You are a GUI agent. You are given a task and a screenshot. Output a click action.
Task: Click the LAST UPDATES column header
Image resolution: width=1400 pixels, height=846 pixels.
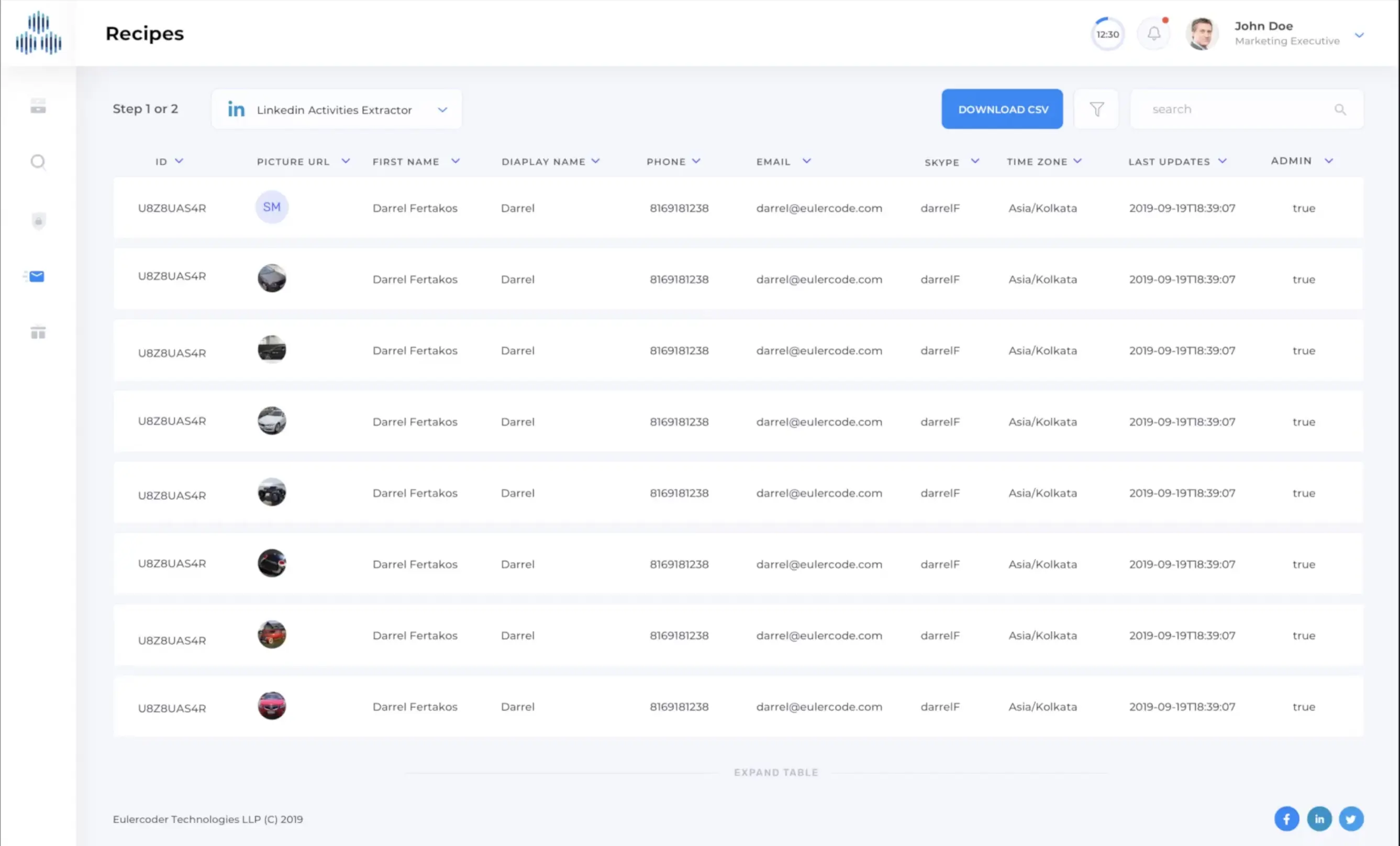[x=1169, y=162]
